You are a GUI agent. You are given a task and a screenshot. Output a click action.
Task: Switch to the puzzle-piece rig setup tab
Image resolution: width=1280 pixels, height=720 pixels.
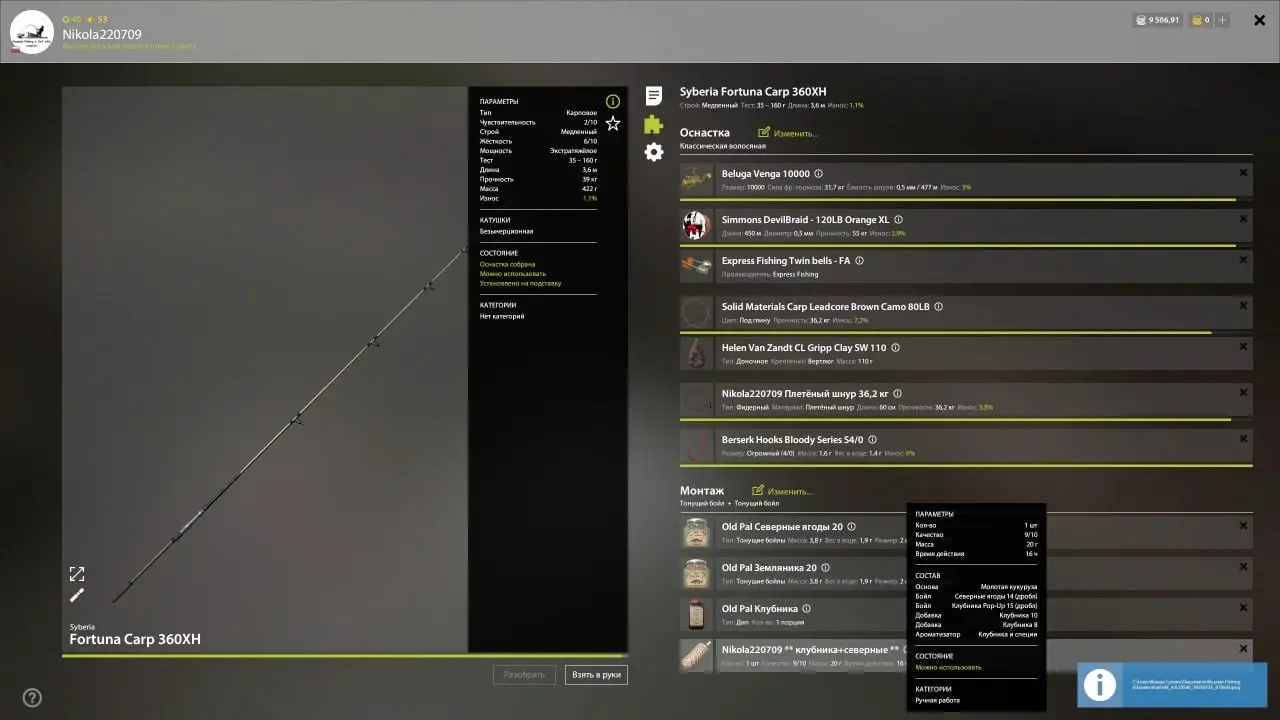click(x=653, y=124)
